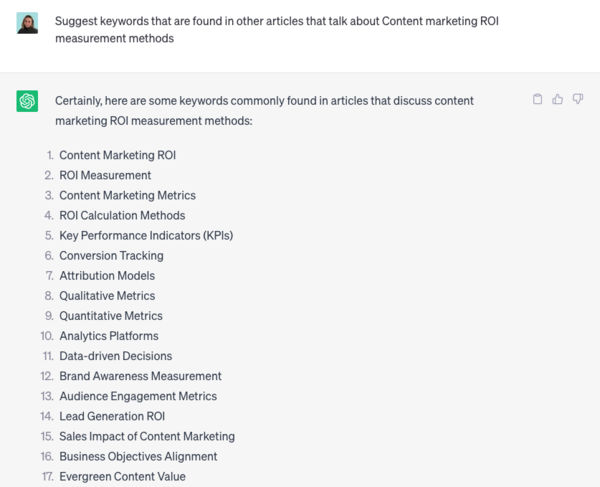Viewport: 600px width, 487px height.
Task: Select the 'Evergreen Content Value' item
Action: [x=122, y=476]
